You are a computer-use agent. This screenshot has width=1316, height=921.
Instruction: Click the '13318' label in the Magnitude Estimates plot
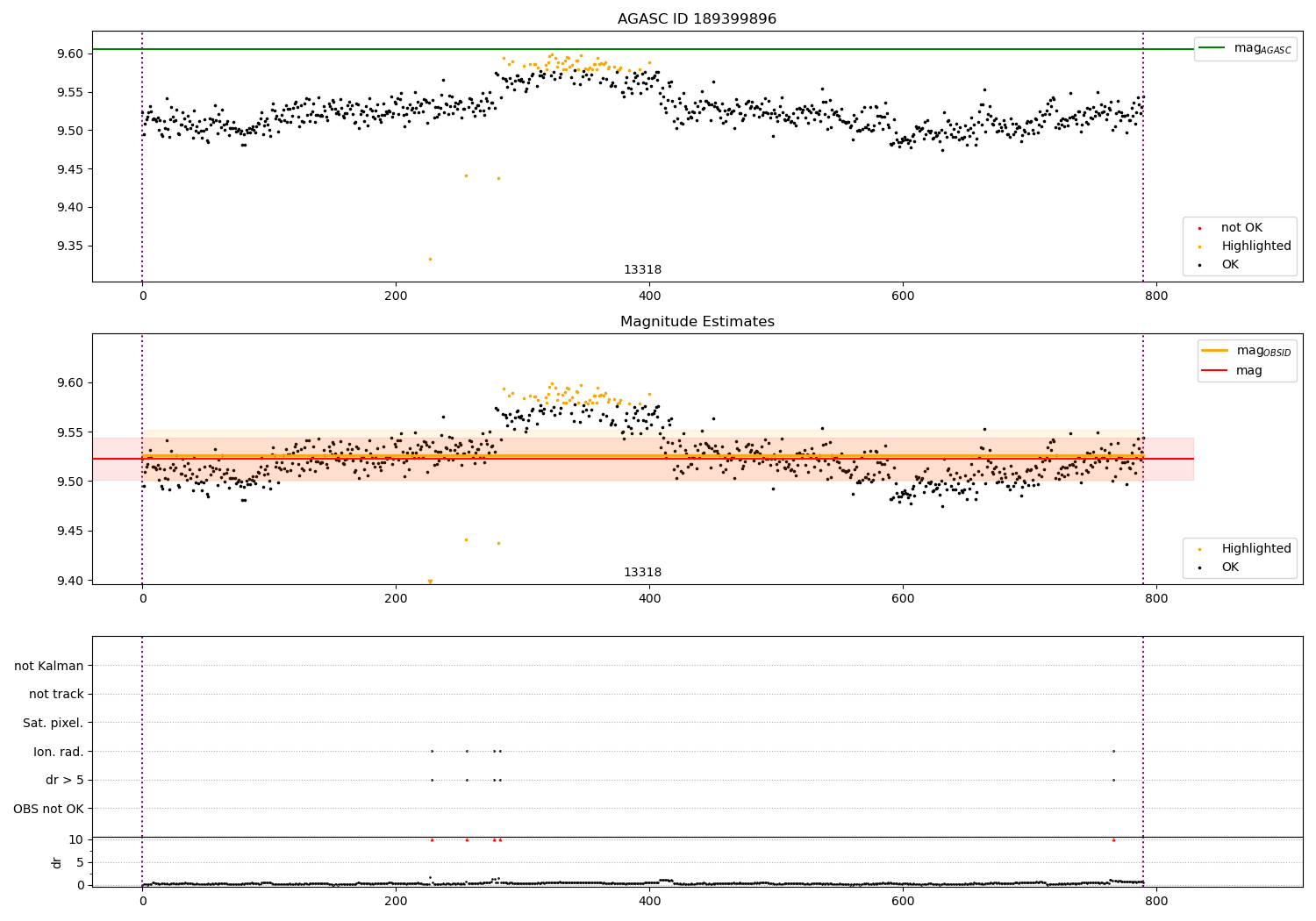click(x=642, y=573)
